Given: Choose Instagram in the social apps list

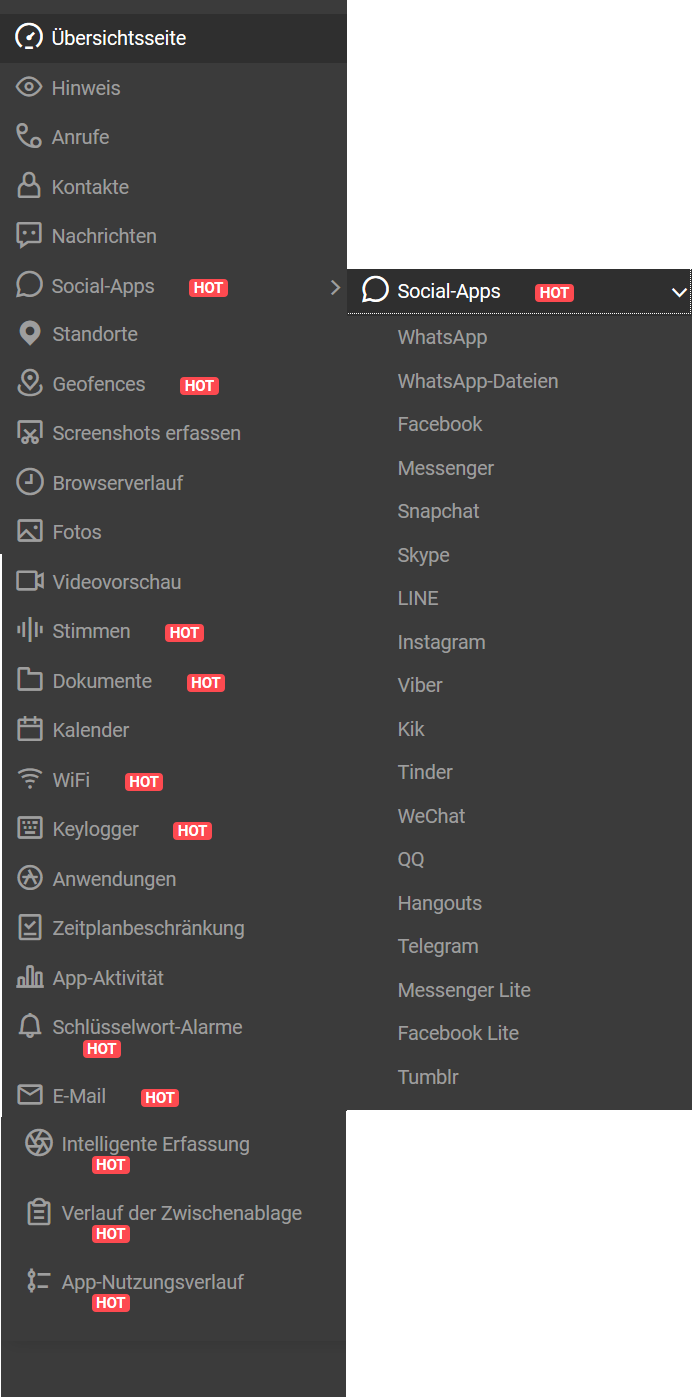Looking at the screenshot, I should 441,642.
